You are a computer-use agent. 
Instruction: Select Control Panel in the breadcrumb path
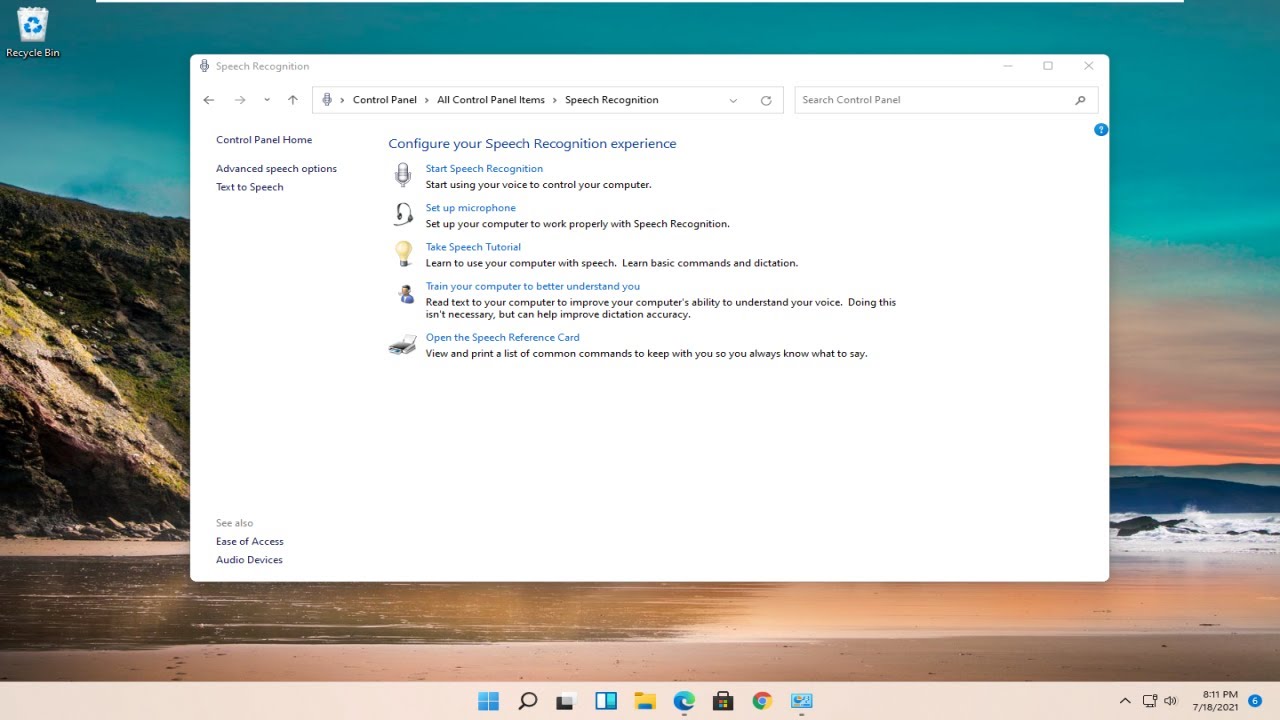click(384, 100)
